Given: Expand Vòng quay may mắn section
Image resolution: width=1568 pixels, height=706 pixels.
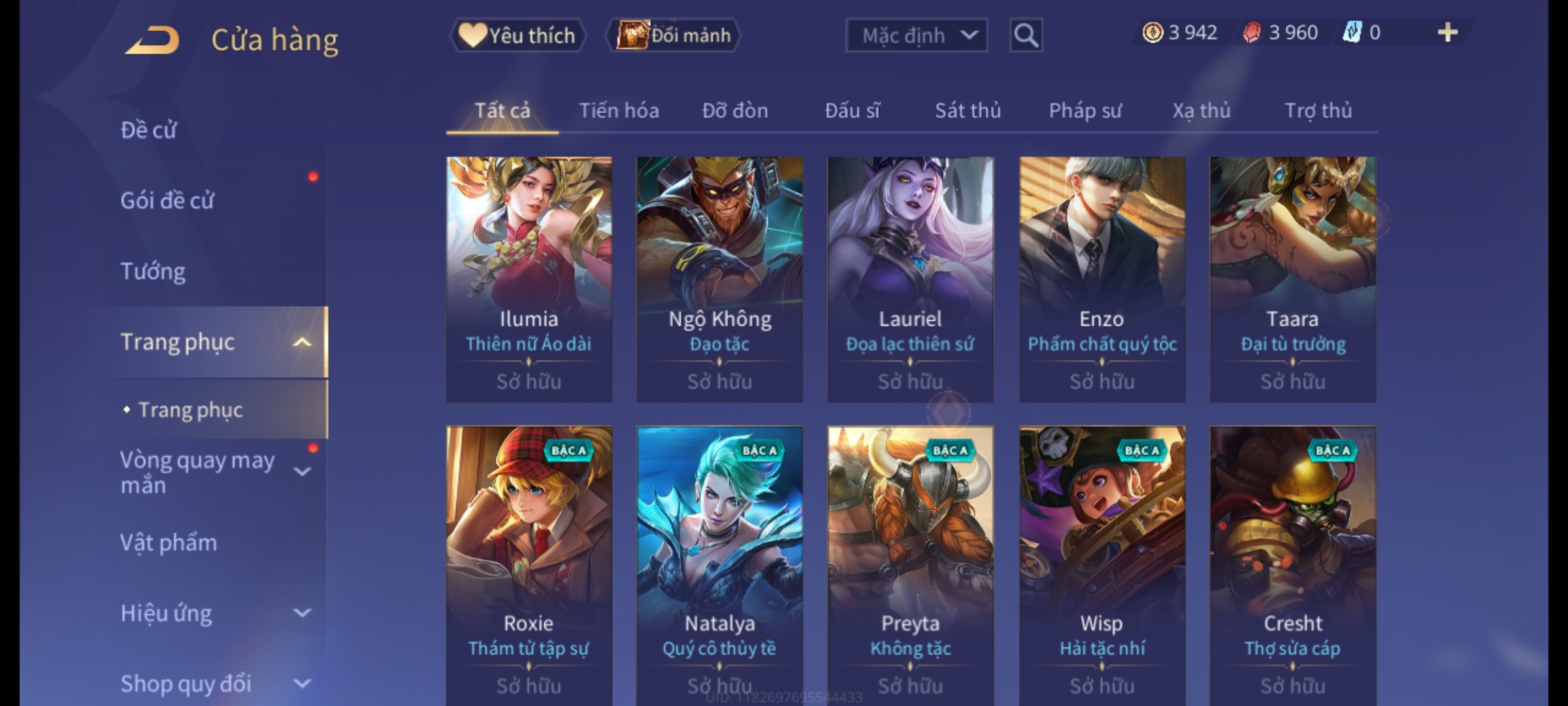Looking at the screenshot, I should click(x=302, y=471).
